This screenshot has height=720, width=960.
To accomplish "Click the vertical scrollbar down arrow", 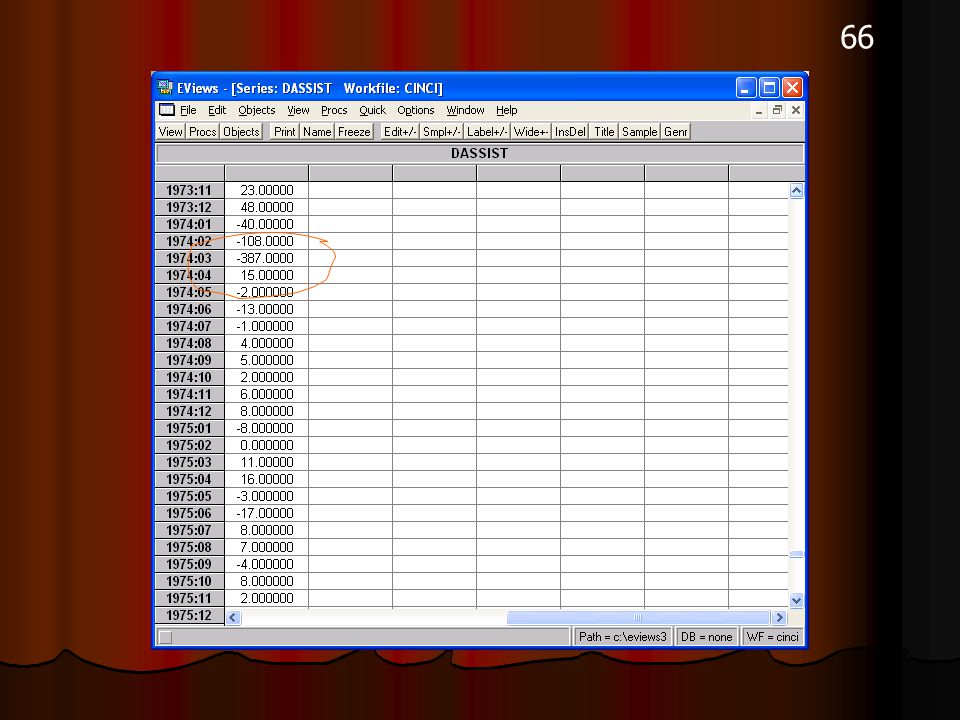I will click(796, 601).
